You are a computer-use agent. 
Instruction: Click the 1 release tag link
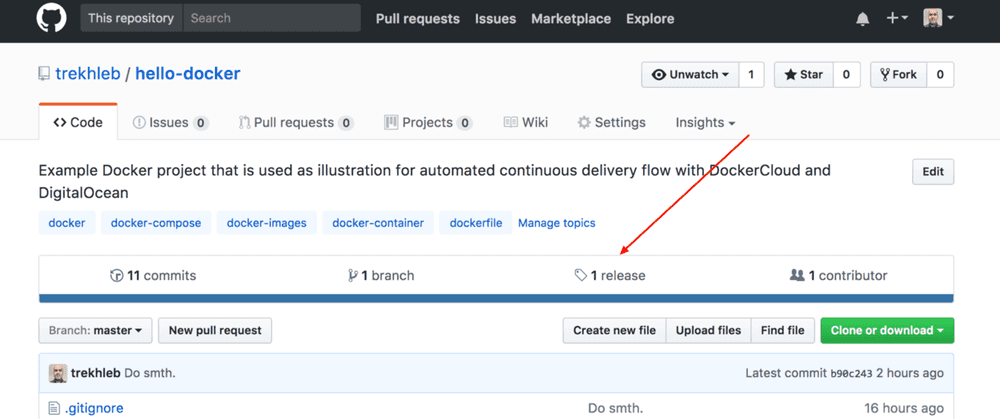(610, 276)
